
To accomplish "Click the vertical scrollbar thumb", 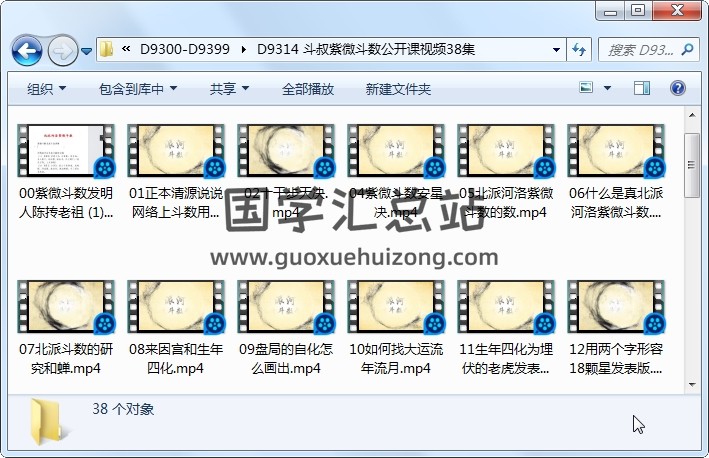I will pos(692,165).
